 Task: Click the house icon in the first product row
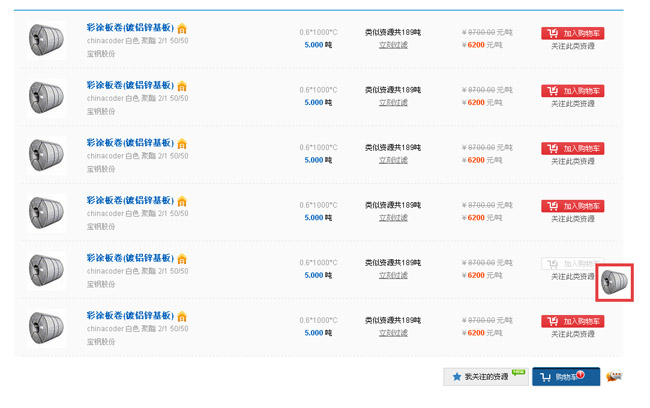182,30
